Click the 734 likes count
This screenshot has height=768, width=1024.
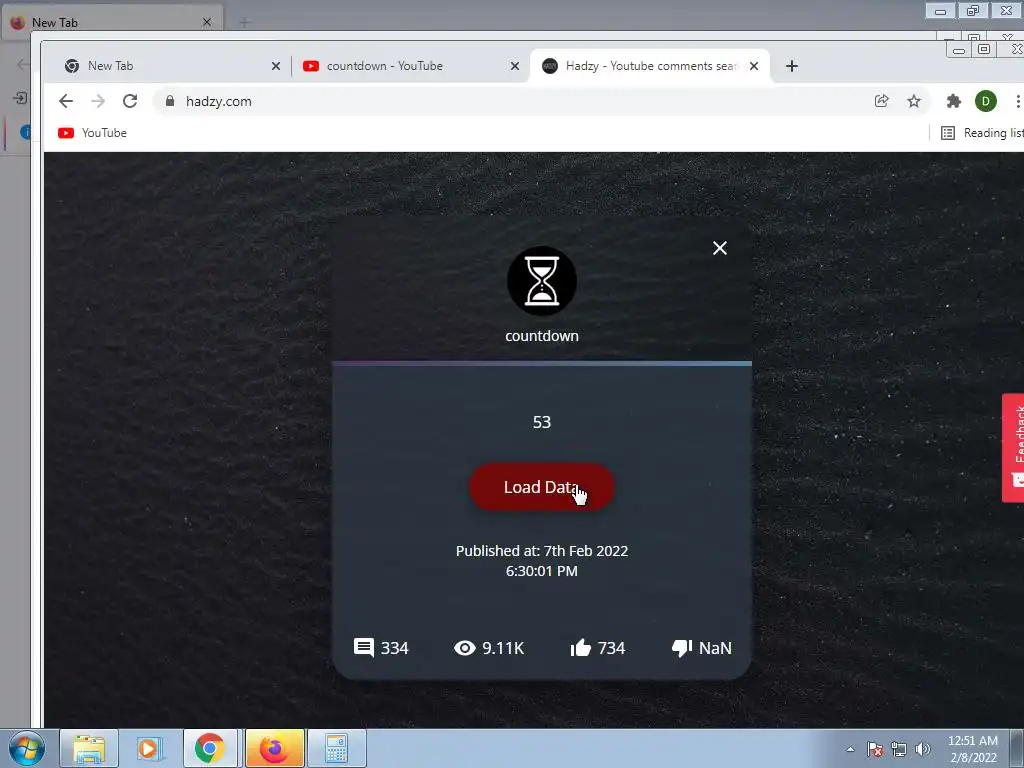click(611, 648)
